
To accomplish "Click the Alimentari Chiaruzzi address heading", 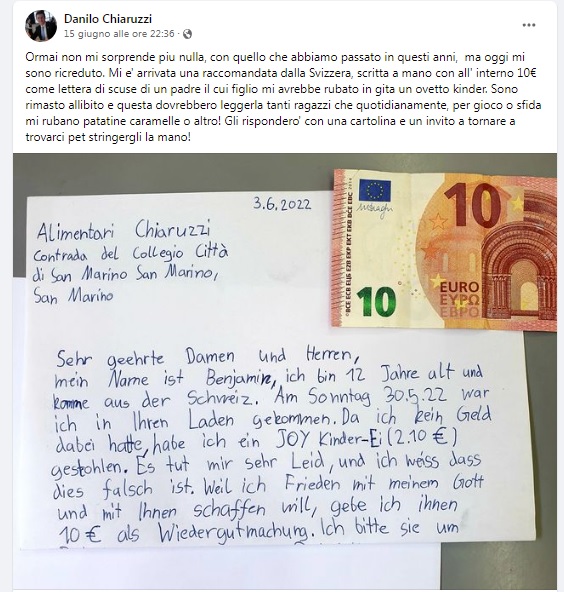I will (123, 230).
